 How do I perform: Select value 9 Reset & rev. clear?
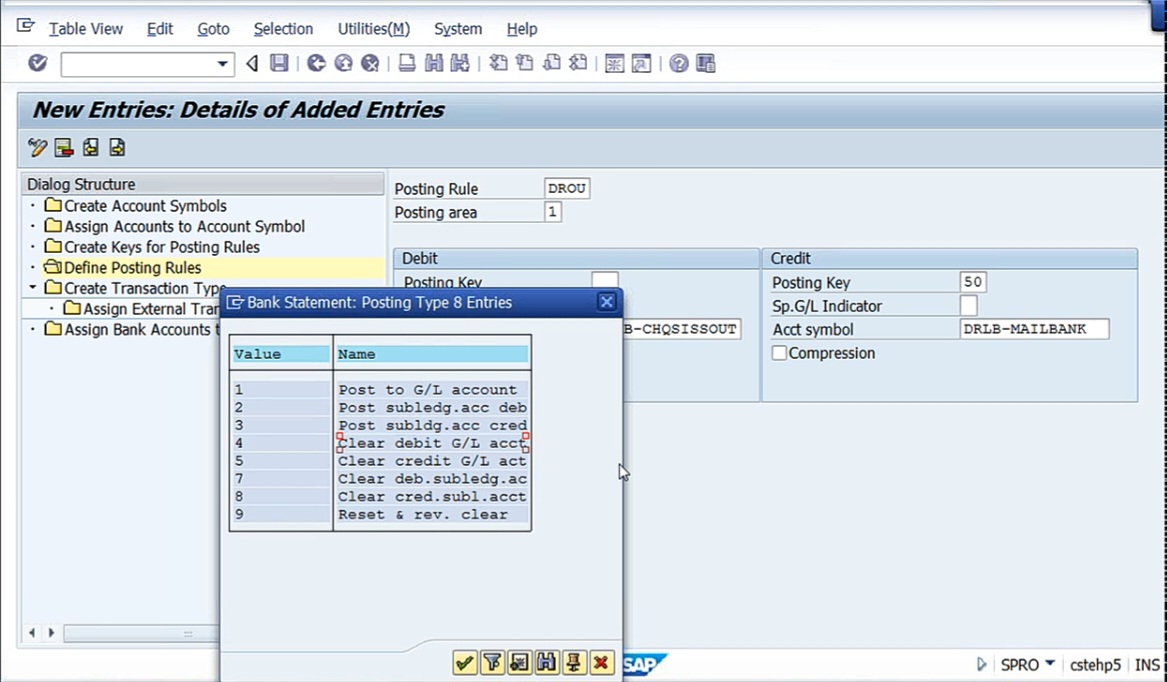[380, 514]
